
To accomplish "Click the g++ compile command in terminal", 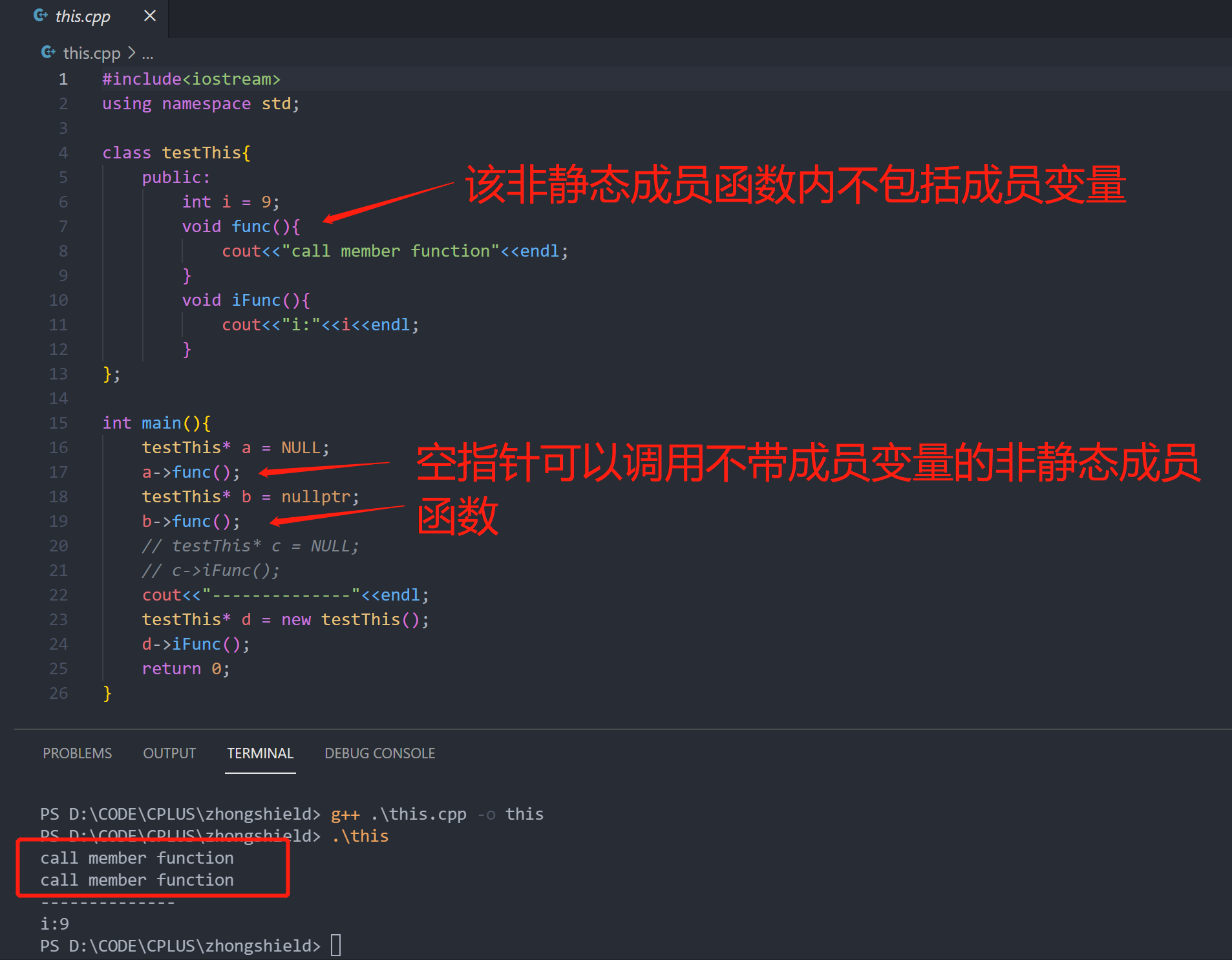I will pyautogui.click(x=437, y=814).
